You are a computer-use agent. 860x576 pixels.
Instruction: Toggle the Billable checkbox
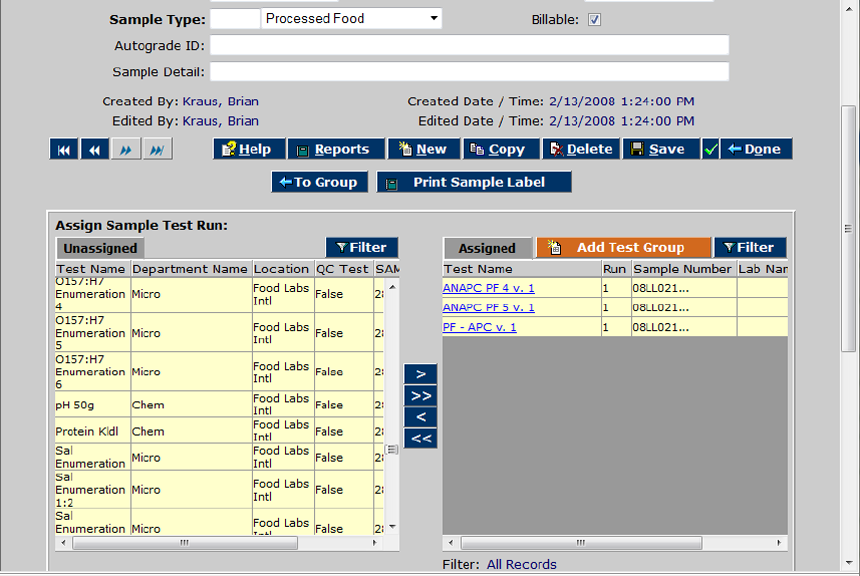pyautogui.click(x=594, y=19)
